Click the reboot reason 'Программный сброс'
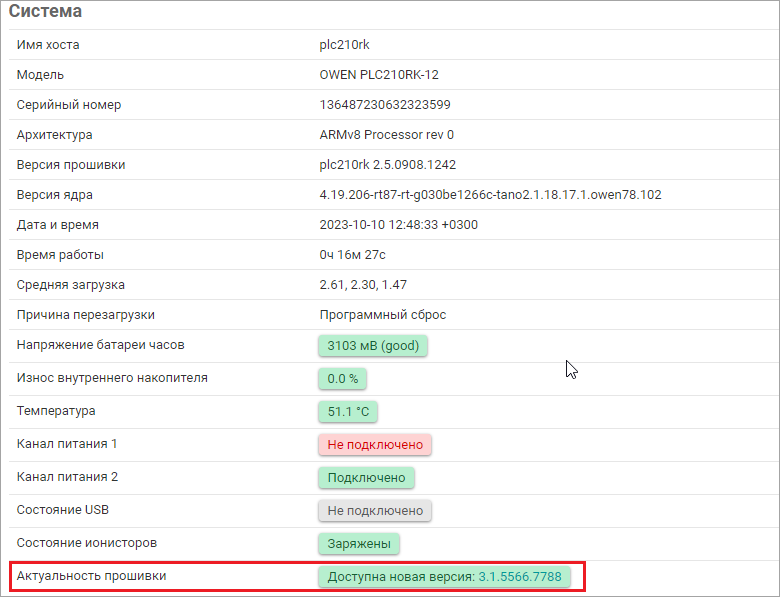Viewport: 780px width, 597px height. 382,315
